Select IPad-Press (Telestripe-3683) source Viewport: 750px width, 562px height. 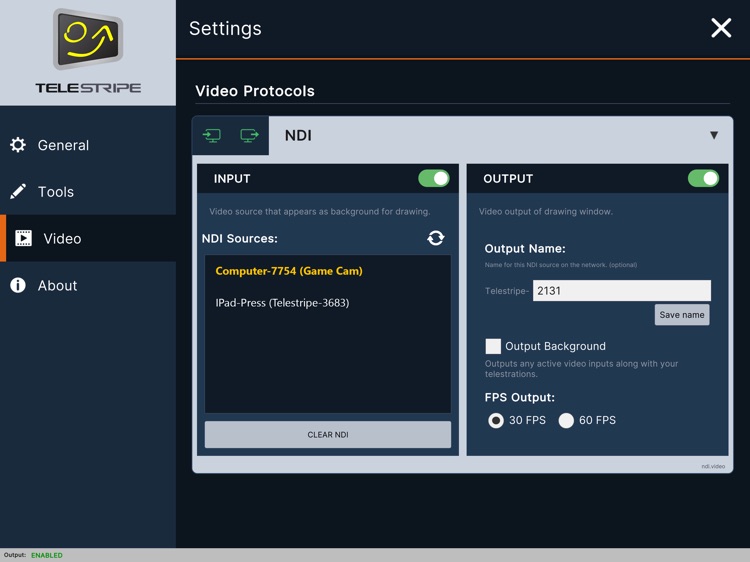pyautogui.click(x=282, y=303)
